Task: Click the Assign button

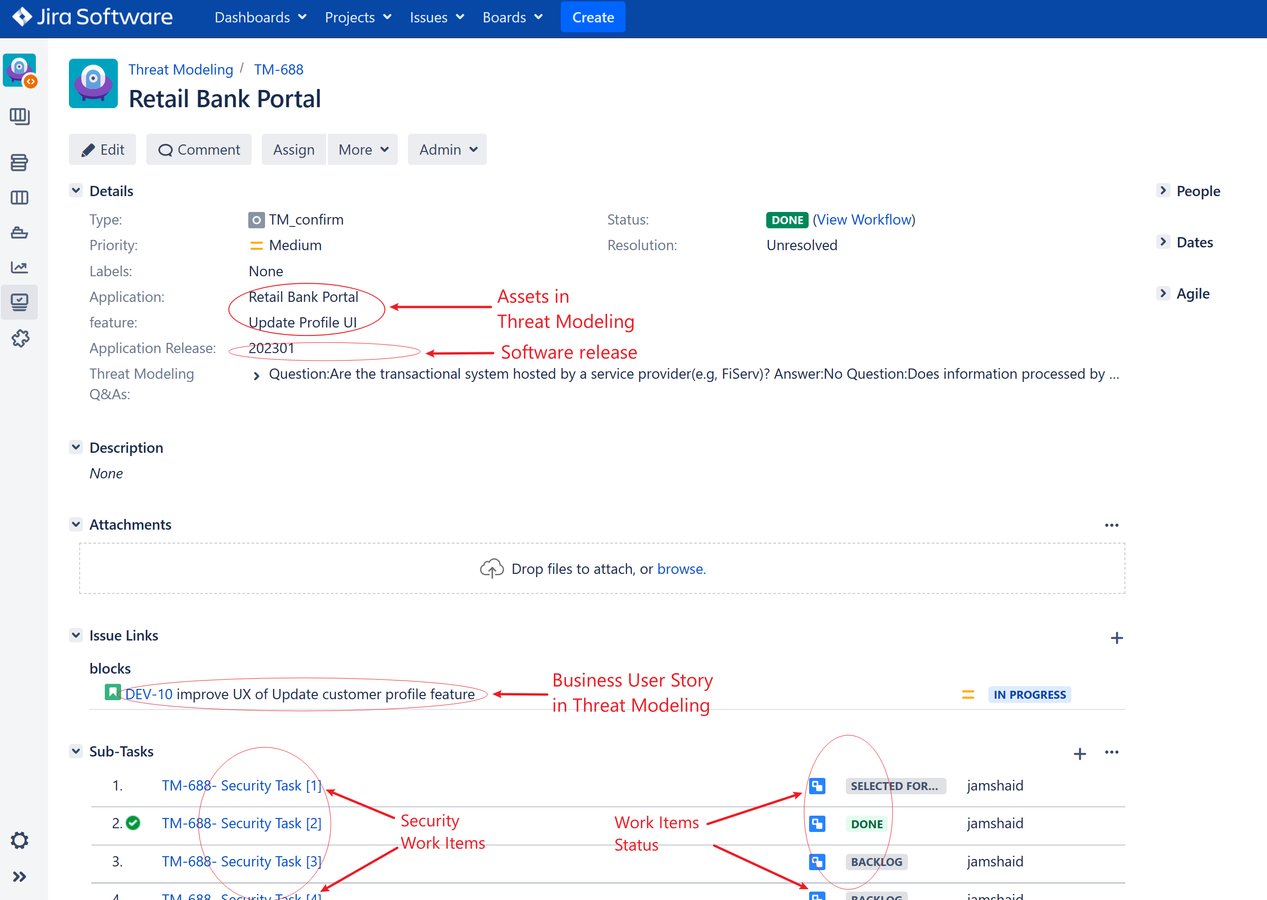Action: point(294,150)
